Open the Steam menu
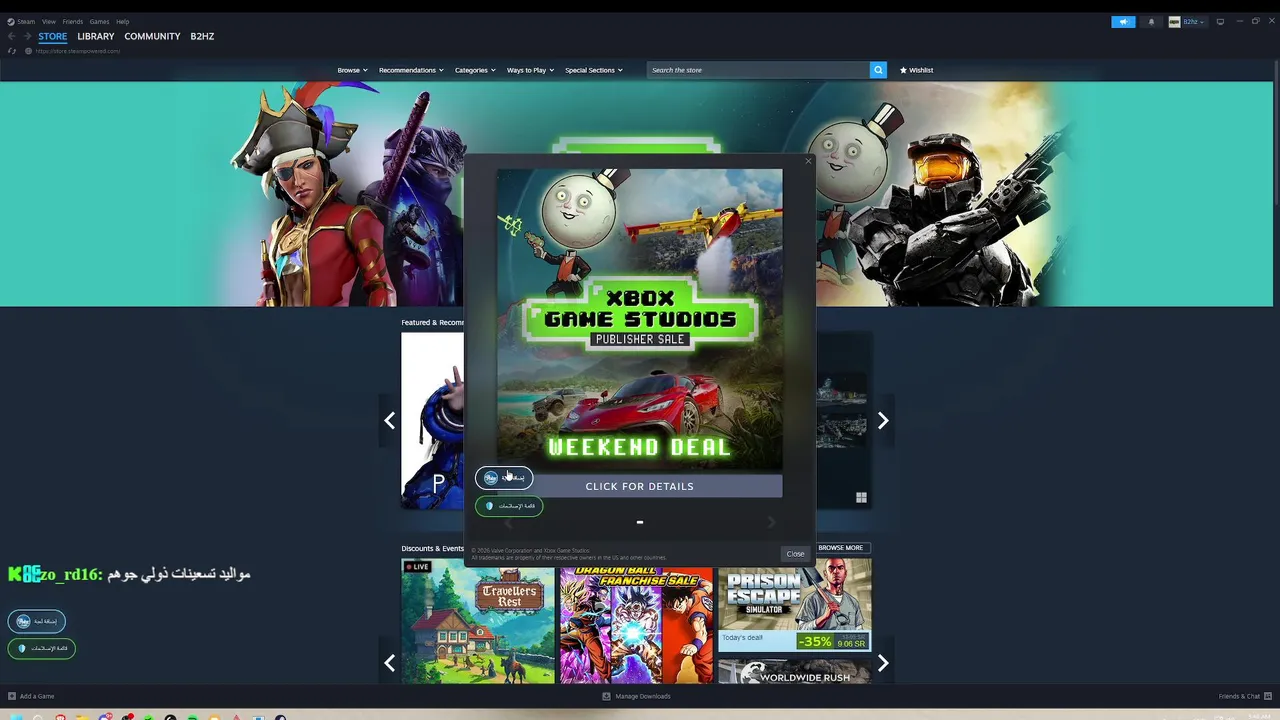Viewport: 1280px width, 720px height. coord(26,21)
